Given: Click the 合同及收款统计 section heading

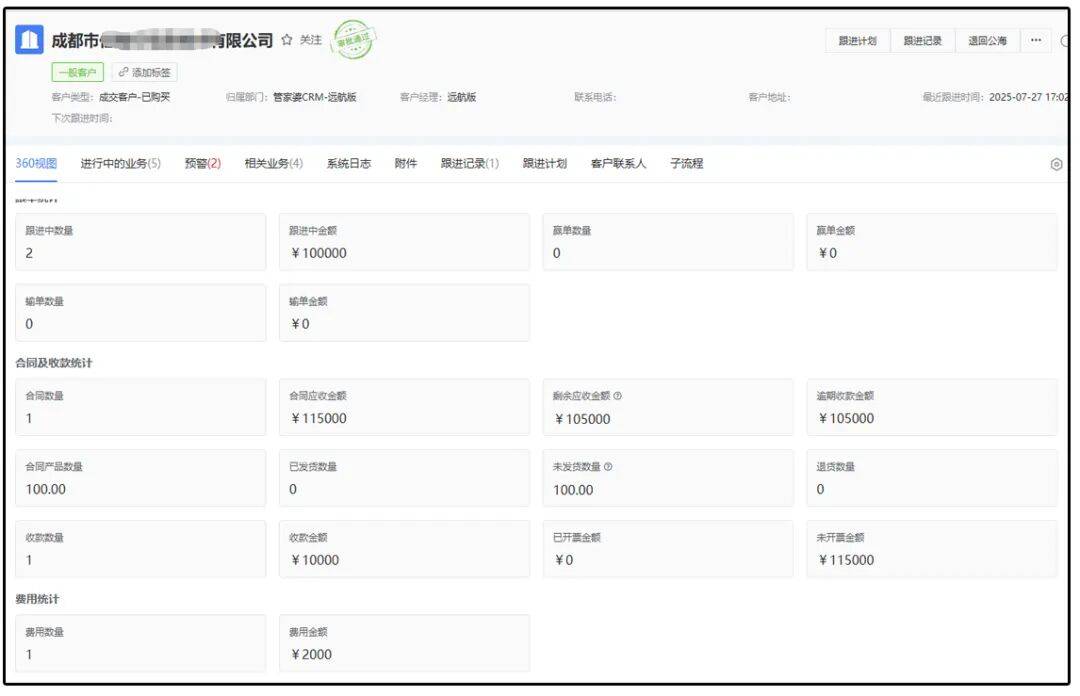Looking at the screenshot, I should point(54,363).
